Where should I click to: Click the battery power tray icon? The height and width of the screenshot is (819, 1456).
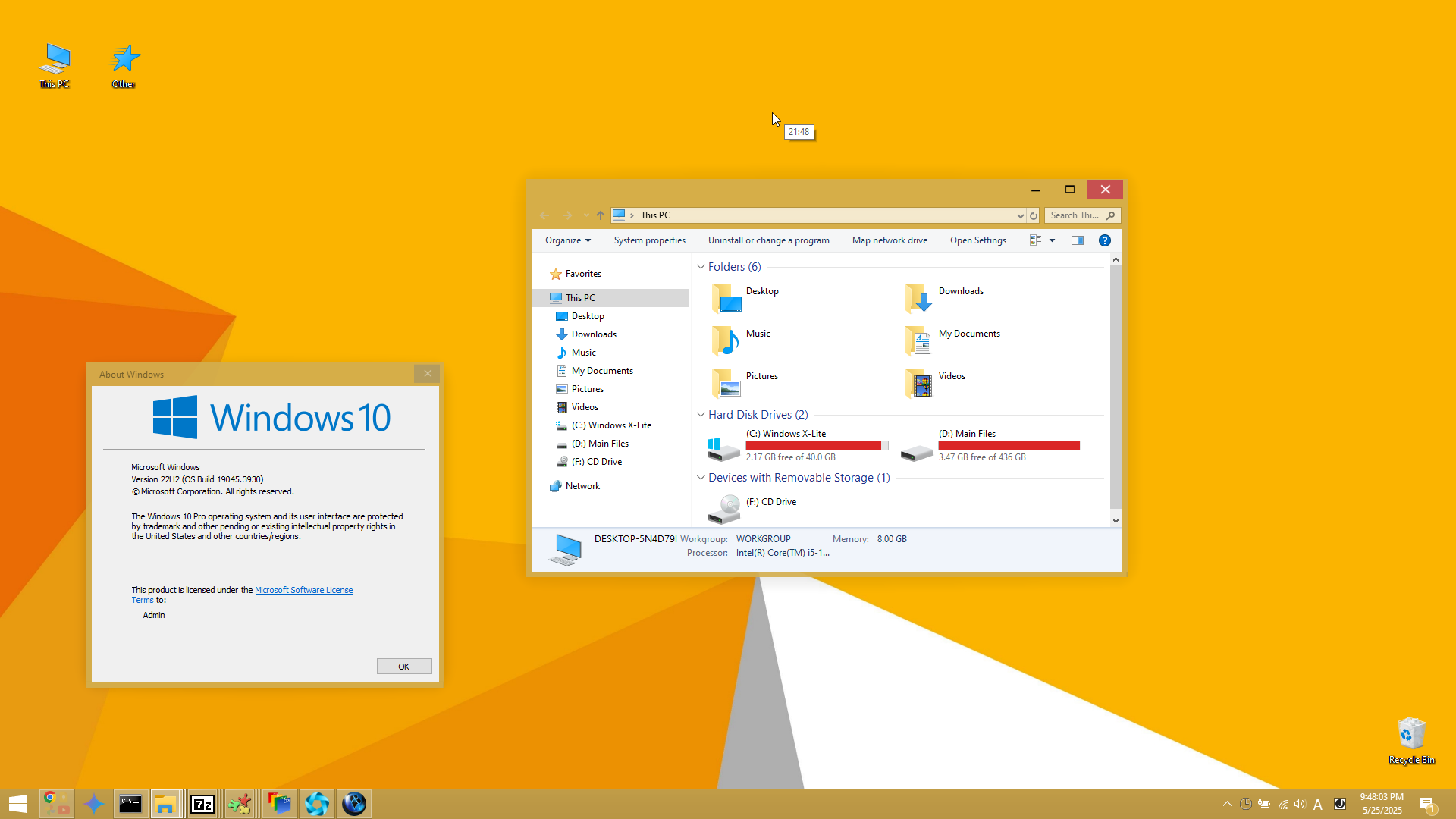pyautogui.click(x=1264, y=804)
